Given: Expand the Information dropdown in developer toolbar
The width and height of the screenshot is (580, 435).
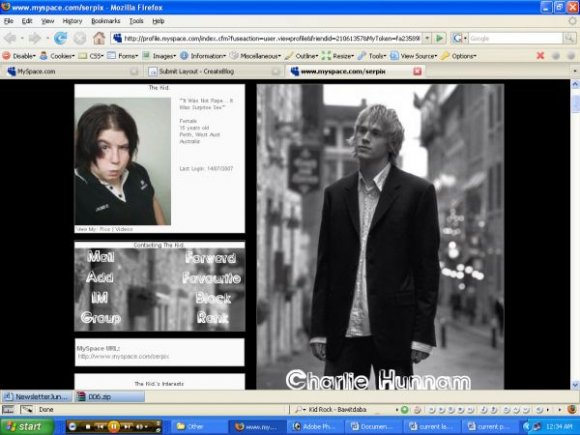Looking at the screenshot, I should pyautogui.click(x=203, y=56).
